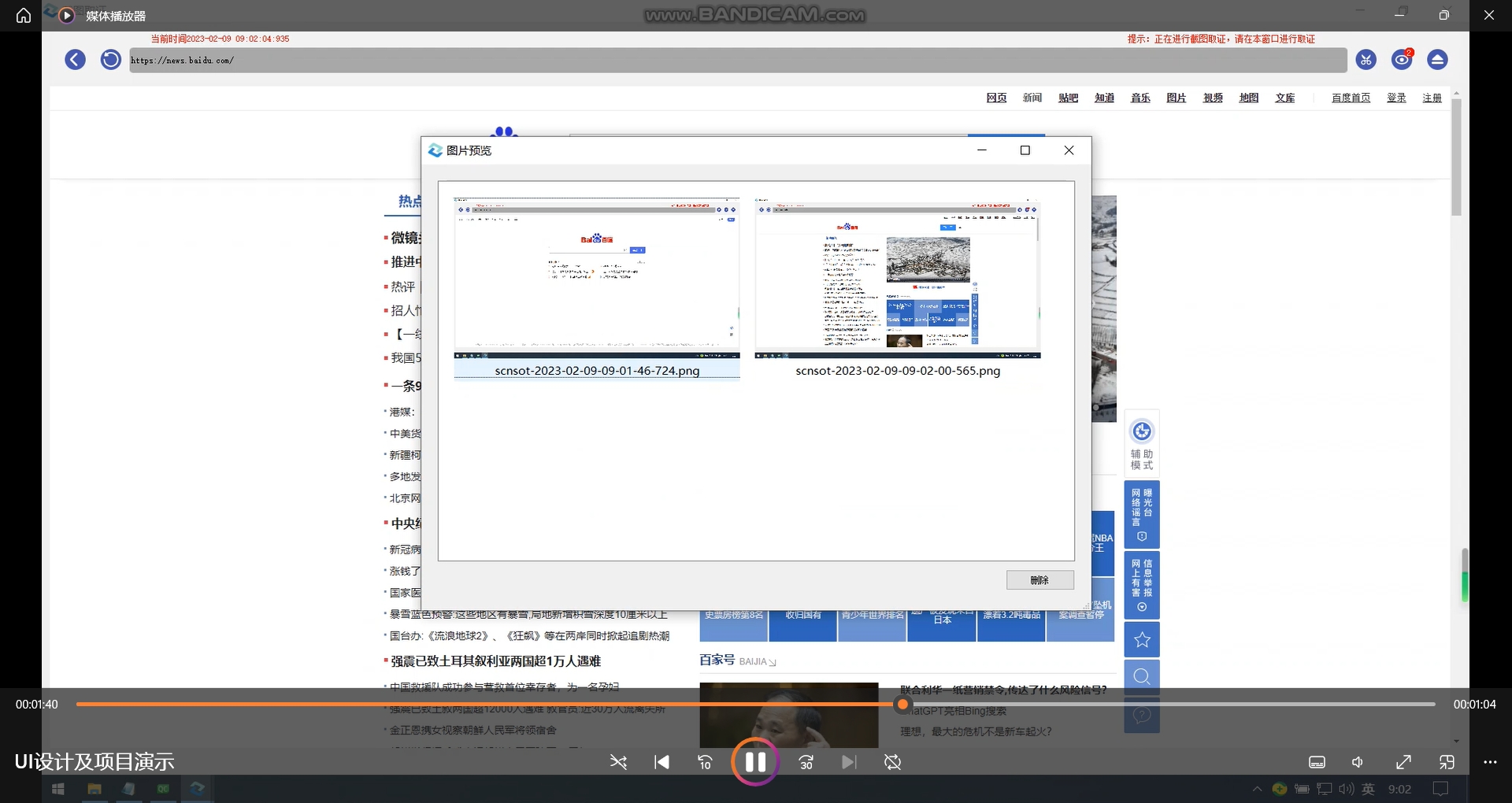Click the 注册 link

[1432, 98]
